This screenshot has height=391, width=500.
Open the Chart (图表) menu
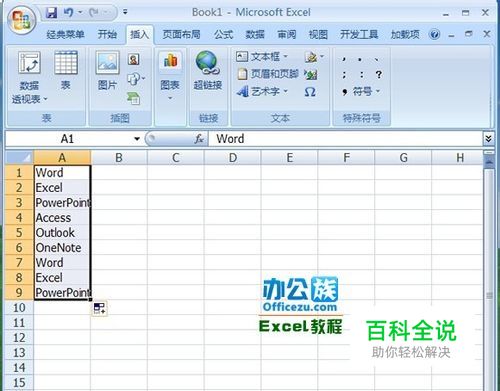(170, 76)
